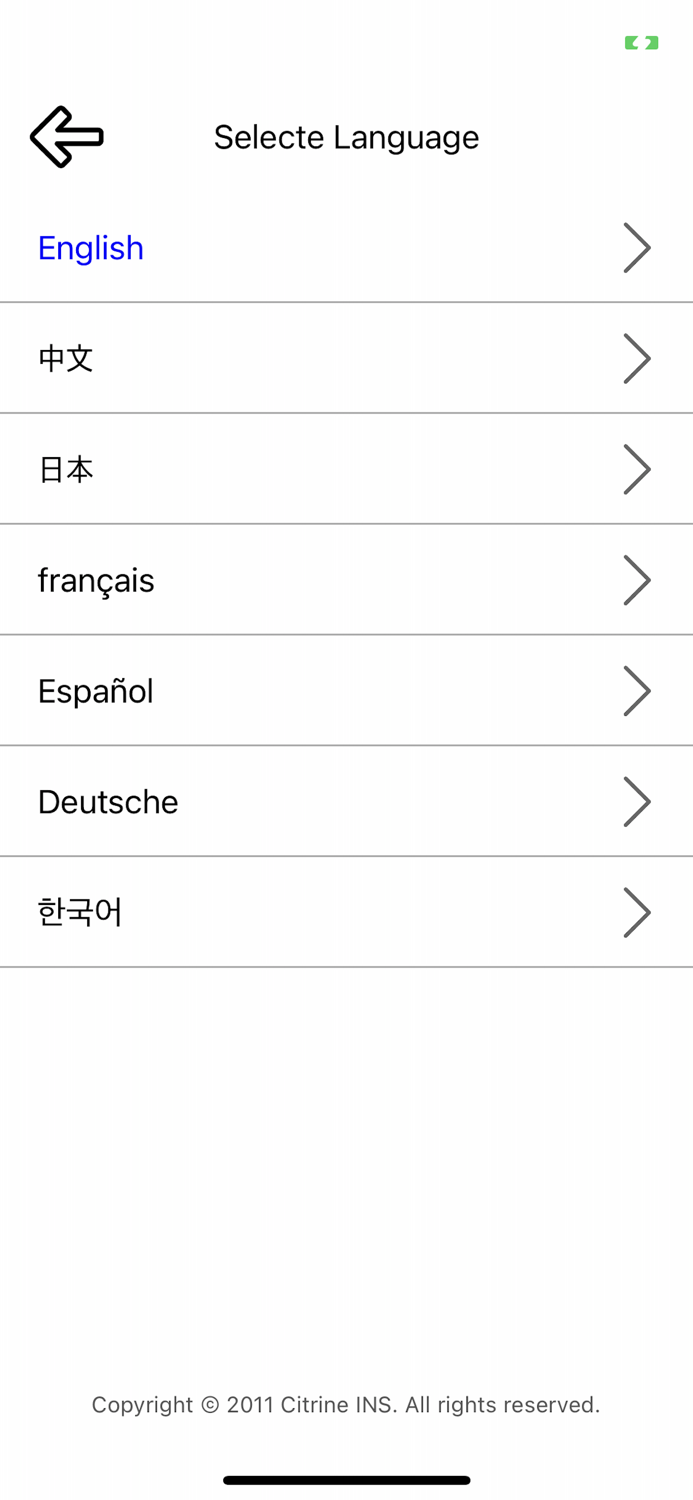Click the chevron next to English
This screenshot has width=693, height=1500.
point(637,247)
